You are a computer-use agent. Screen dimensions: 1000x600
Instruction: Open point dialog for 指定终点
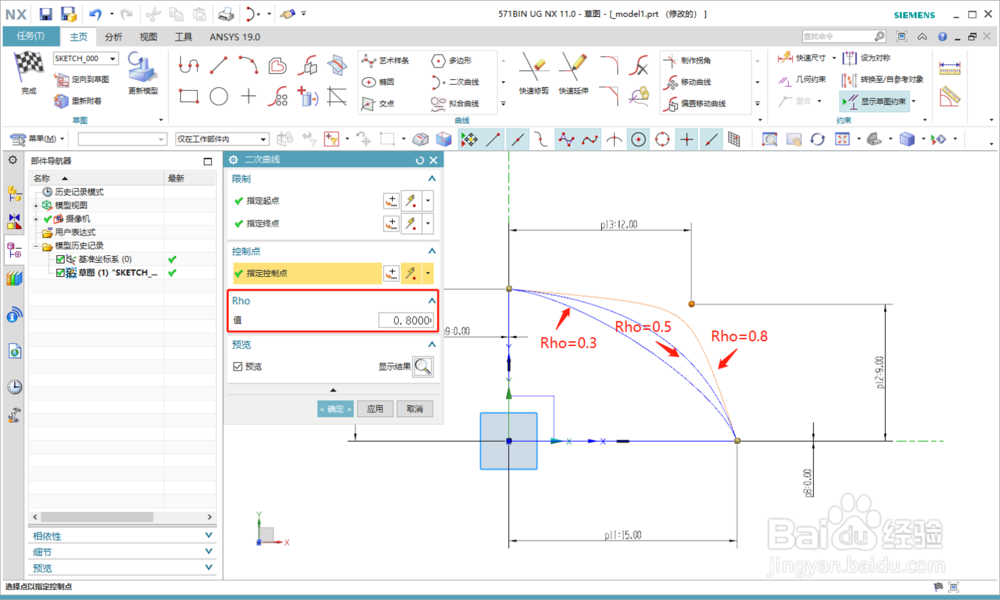point(391,224)
